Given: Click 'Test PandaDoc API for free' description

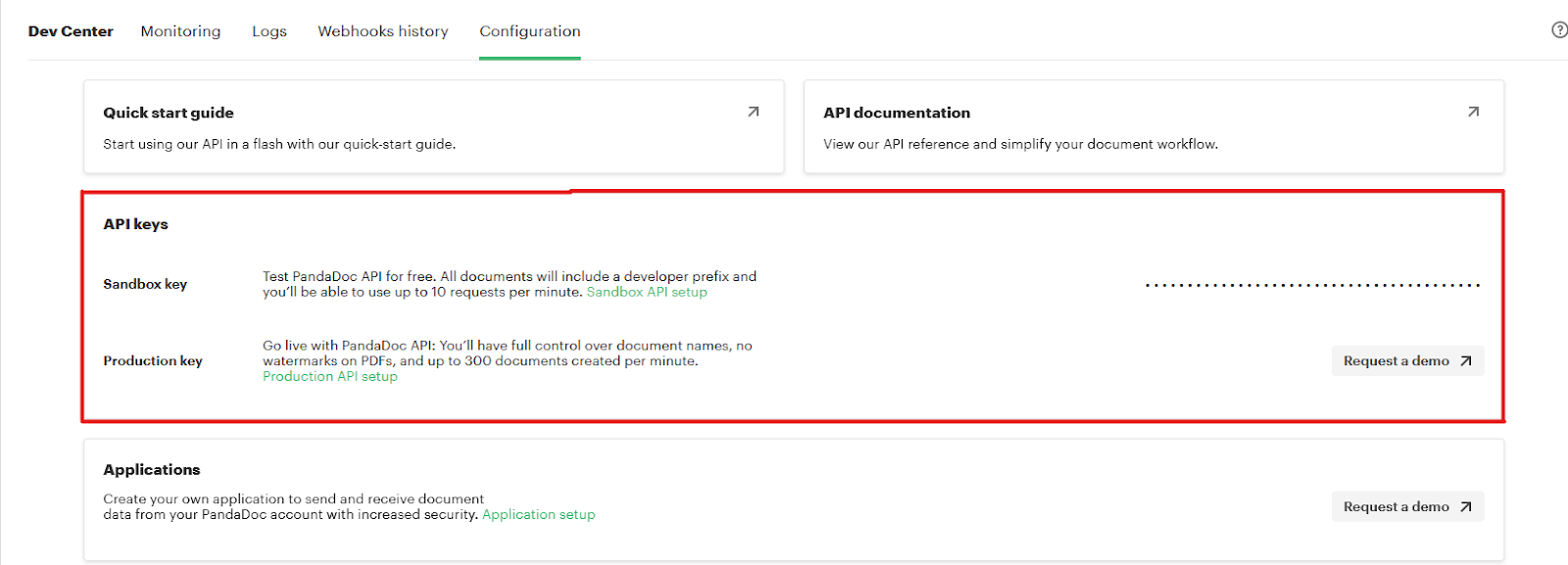Looking at the screenshot, I should [510, 284].
